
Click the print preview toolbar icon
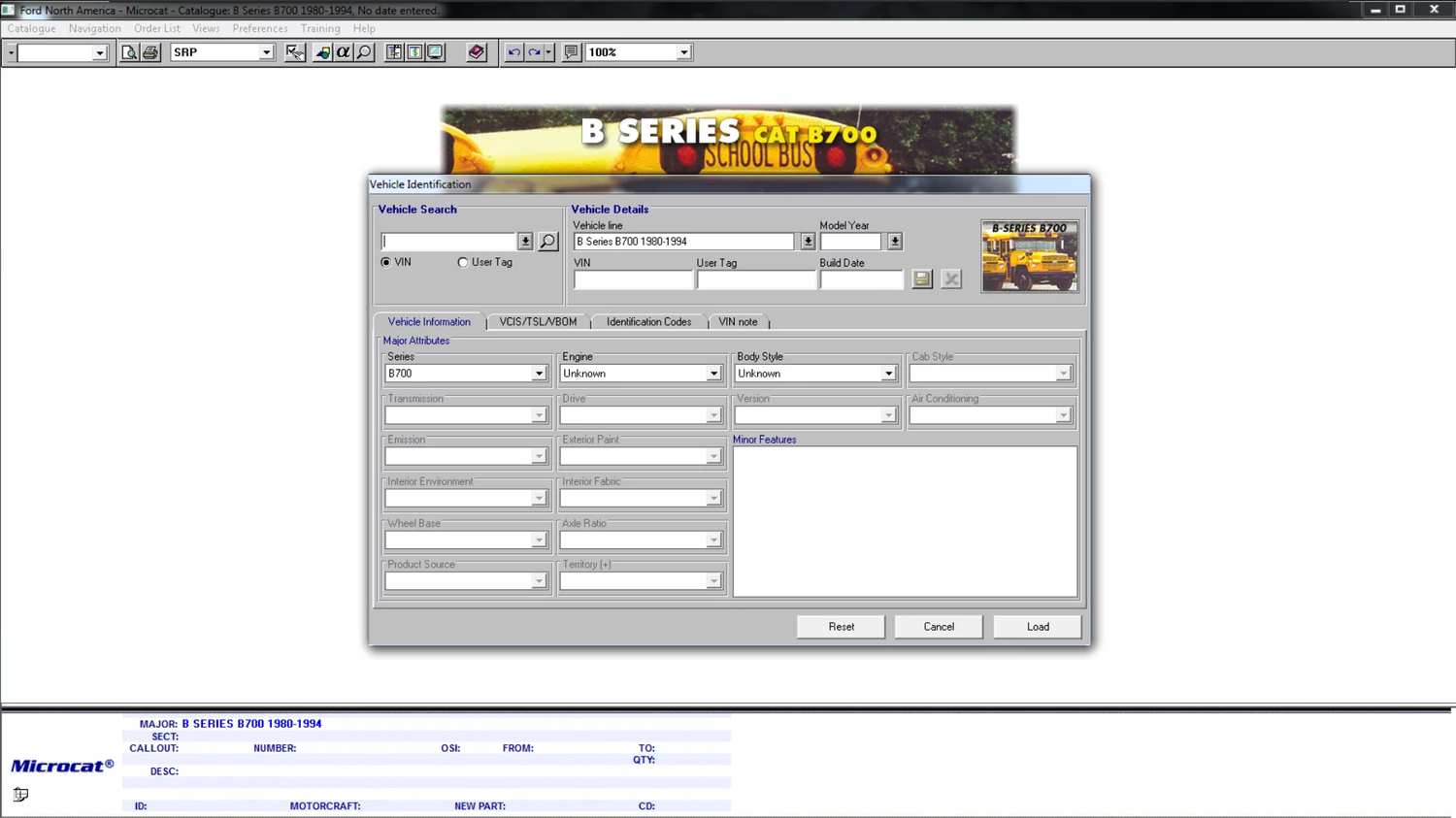[129, 52]
